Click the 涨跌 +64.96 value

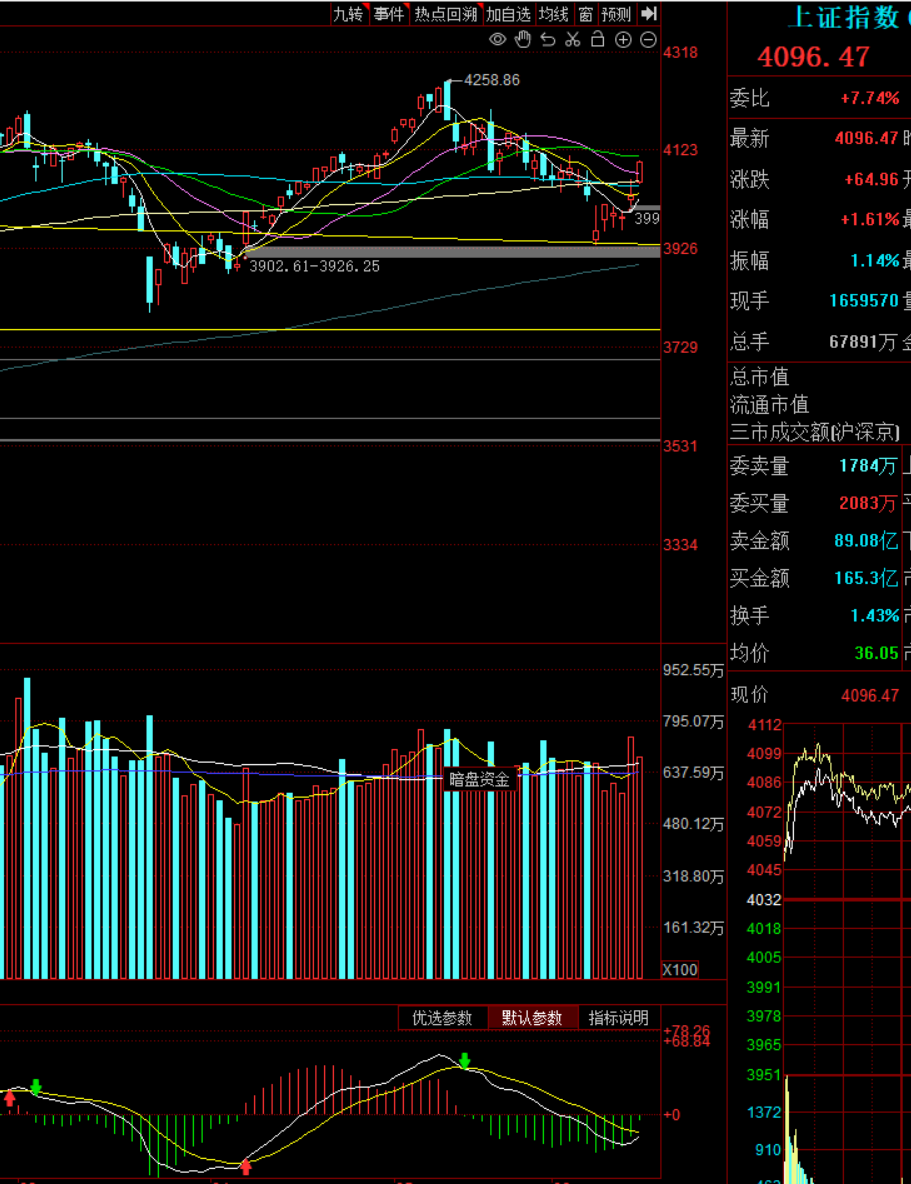point(872,180)
